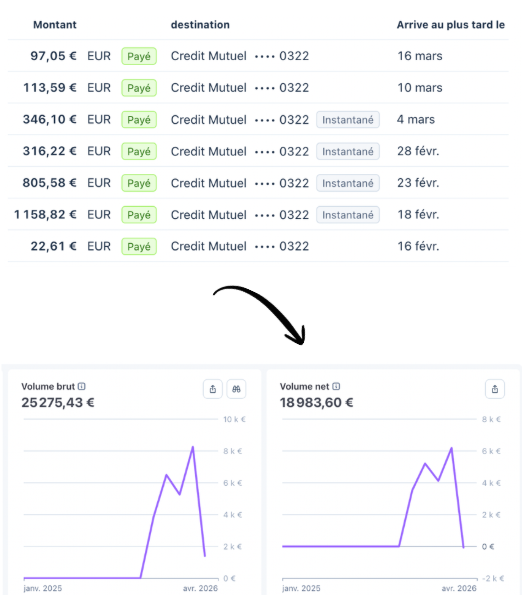
Task: Click the 'Arrive au plus tard le' column header
Action: point(451,25)
